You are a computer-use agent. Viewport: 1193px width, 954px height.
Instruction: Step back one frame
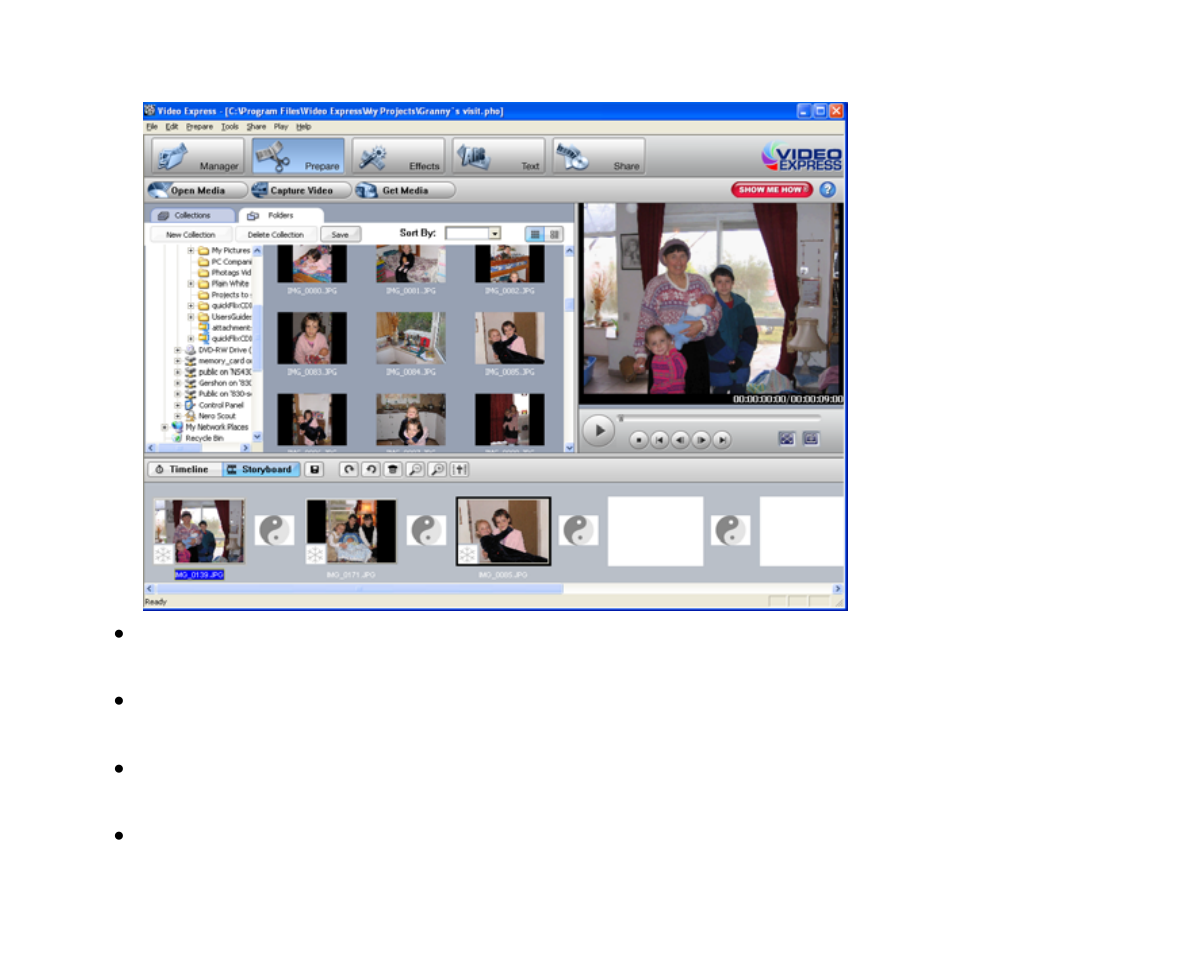tap(680, 440)
